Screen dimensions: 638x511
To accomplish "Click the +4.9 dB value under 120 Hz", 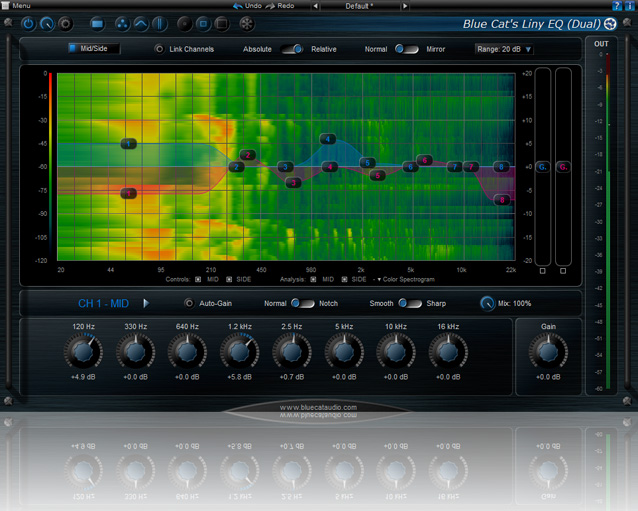I will [83, 377].
